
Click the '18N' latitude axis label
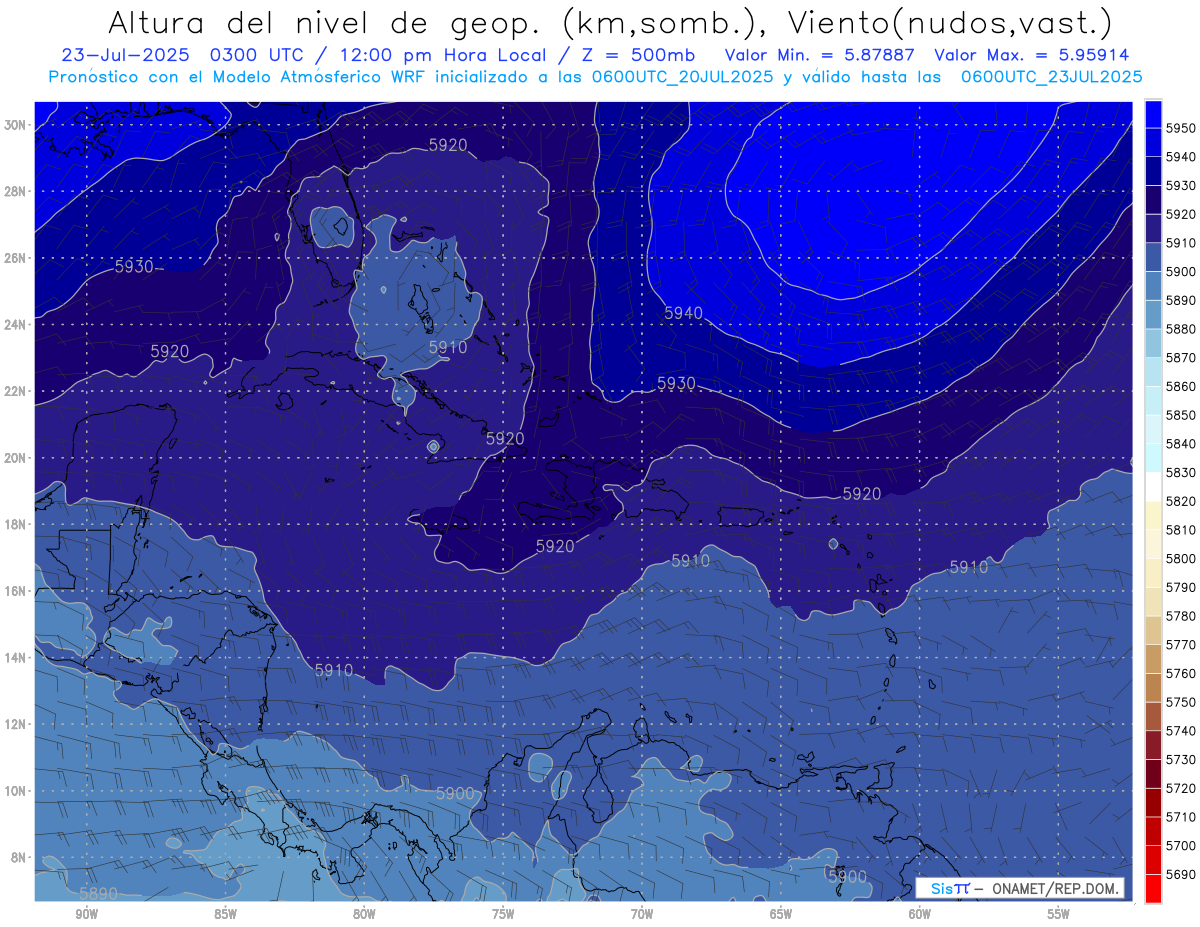coord(17,525)
